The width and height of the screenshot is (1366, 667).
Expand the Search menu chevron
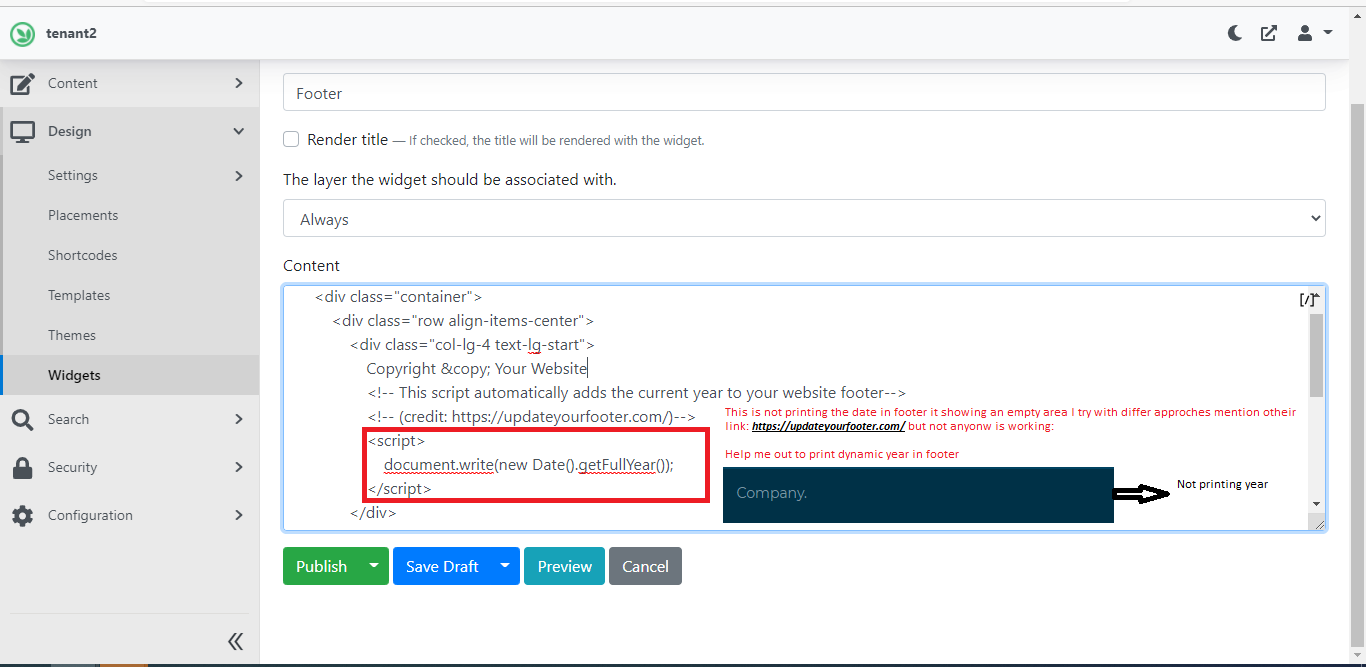(239, 419)
